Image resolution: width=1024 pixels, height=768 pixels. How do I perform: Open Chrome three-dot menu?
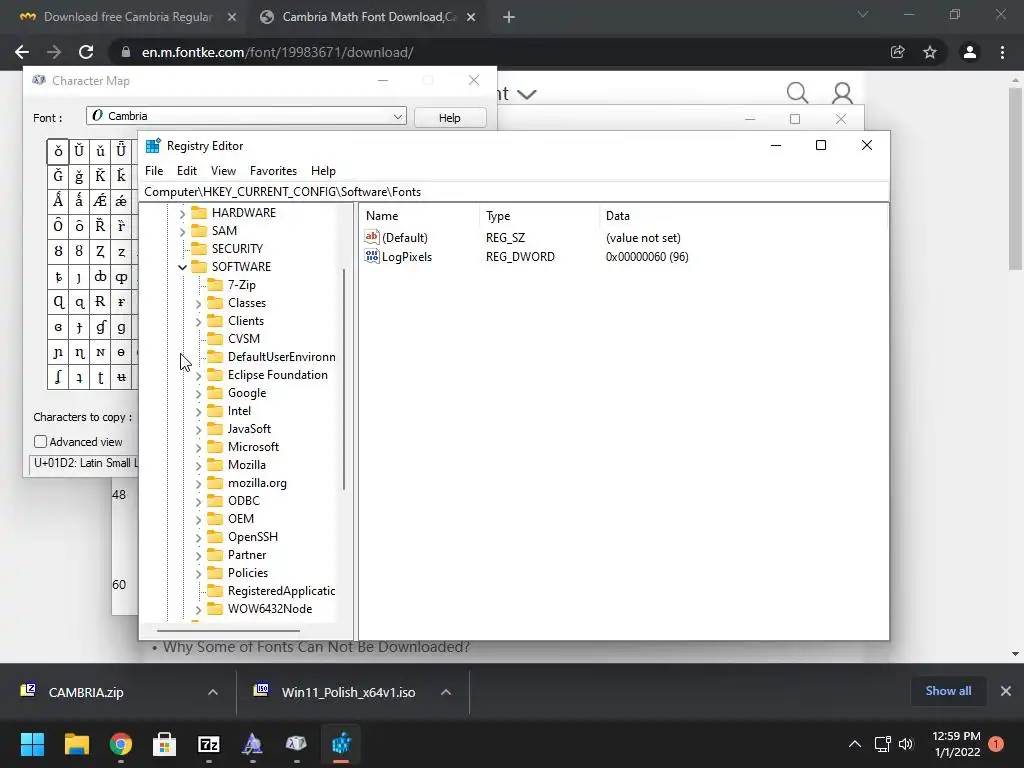1002,52
